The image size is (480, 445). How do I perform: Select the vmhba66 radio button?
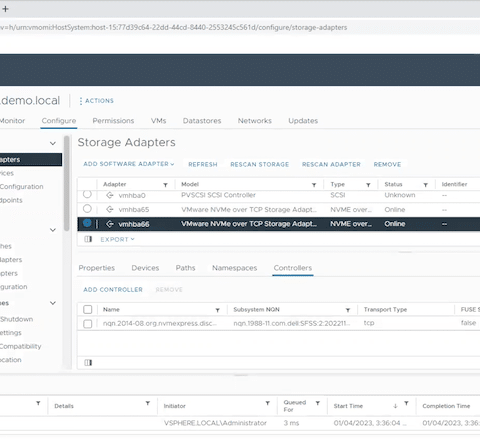tap(87, 223)
